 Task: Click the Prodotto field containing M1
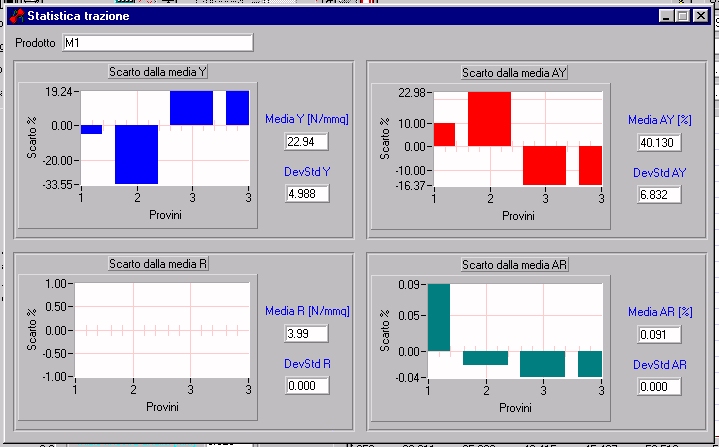(157, 43)
